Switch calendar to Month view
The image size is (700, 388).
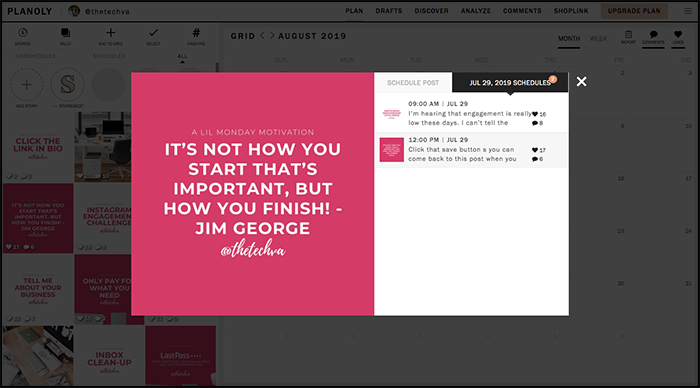(569, 39)
